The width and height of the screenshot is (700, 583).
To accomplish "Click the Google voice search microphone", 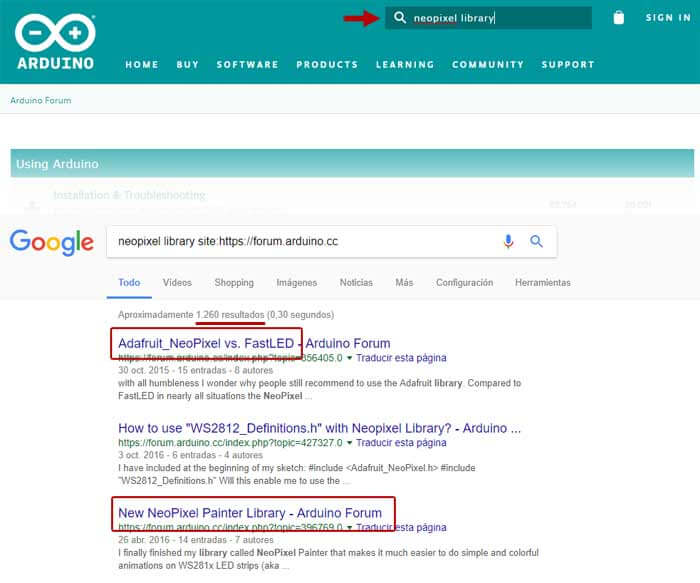I will [x=508, y=241].
